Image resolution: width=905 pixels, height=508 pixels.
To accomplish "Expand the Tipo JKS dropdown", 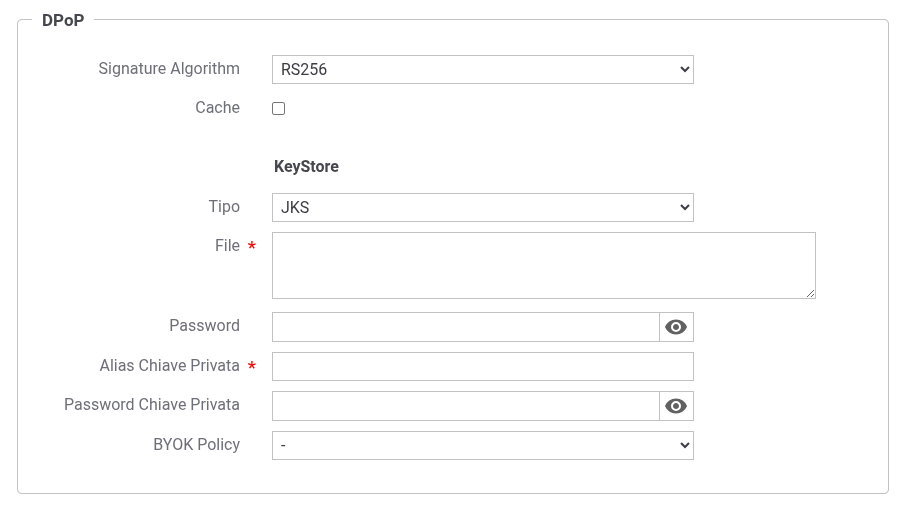I will point(482,208).
